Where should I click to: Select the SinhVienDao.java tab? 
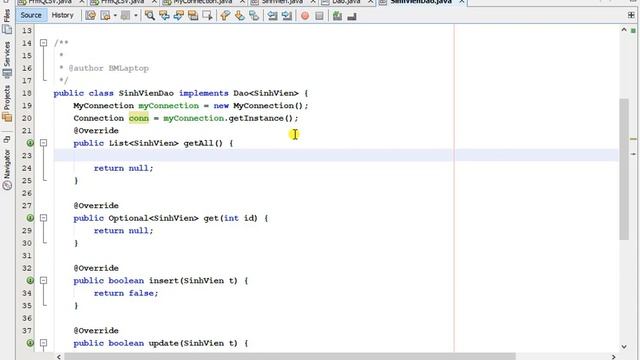[x=421, y=2]
